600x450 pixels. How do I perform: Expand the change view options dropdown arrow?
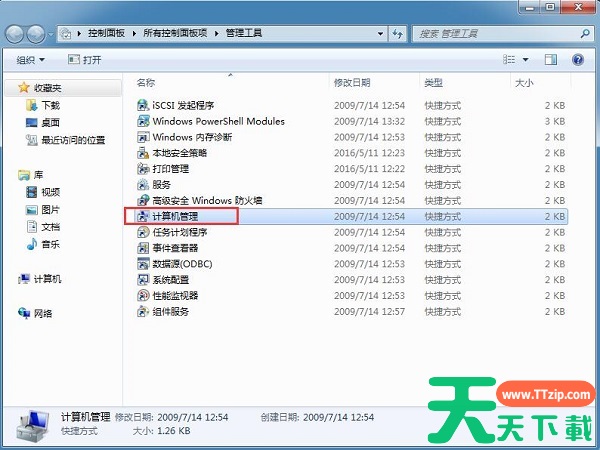pos(528,60)
